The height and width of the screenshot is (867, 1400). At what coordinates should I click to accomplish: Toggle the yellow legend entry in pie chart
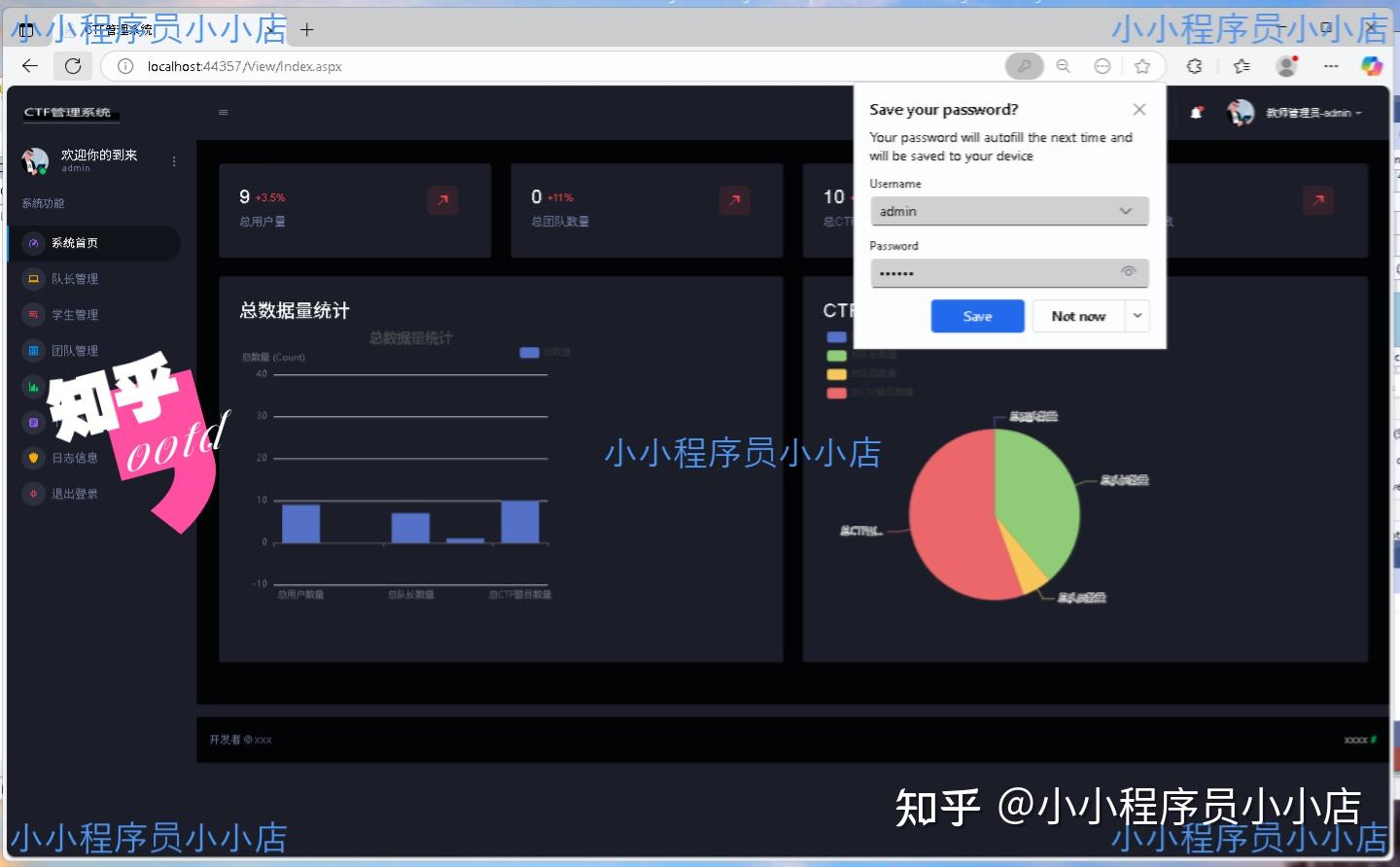836,374
